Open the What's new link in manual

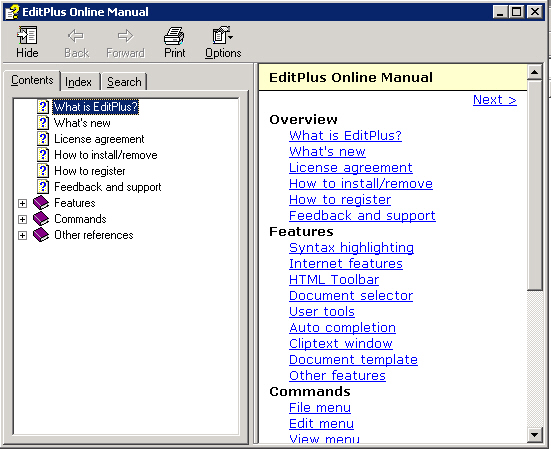click(327, 151)
